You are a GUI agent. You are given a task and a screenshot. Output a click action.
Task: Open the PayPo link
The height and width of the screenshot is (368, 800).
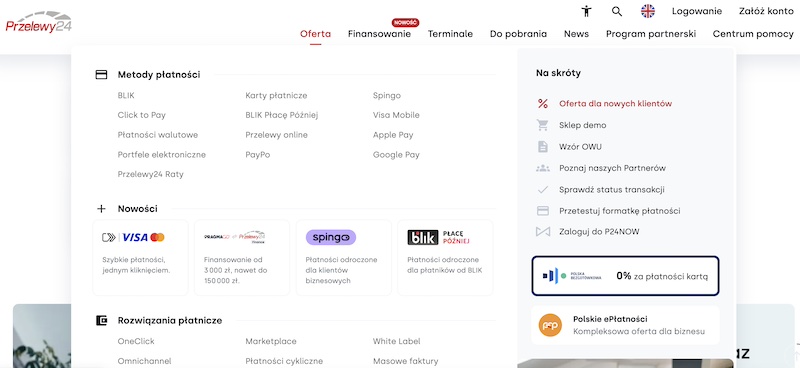tap(258, 155)
